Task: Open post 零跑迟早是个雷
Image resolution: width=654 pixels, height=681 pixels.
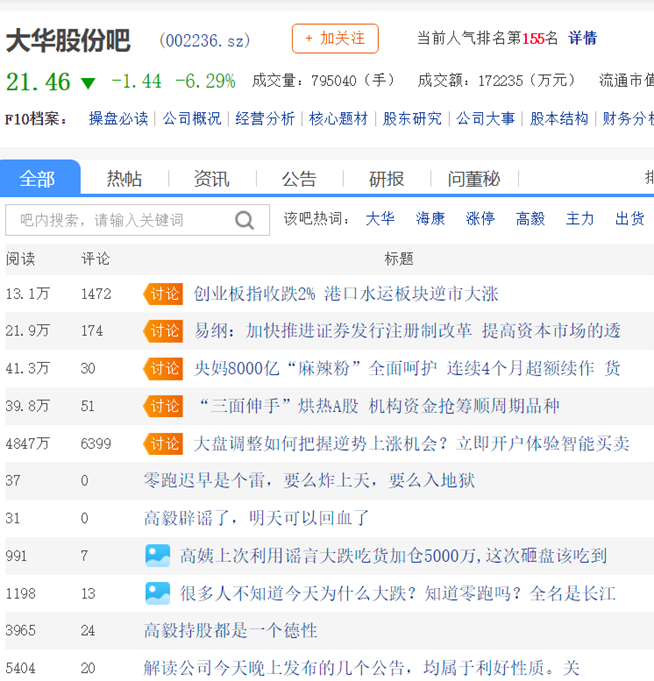Action: (x=309, y=481)
